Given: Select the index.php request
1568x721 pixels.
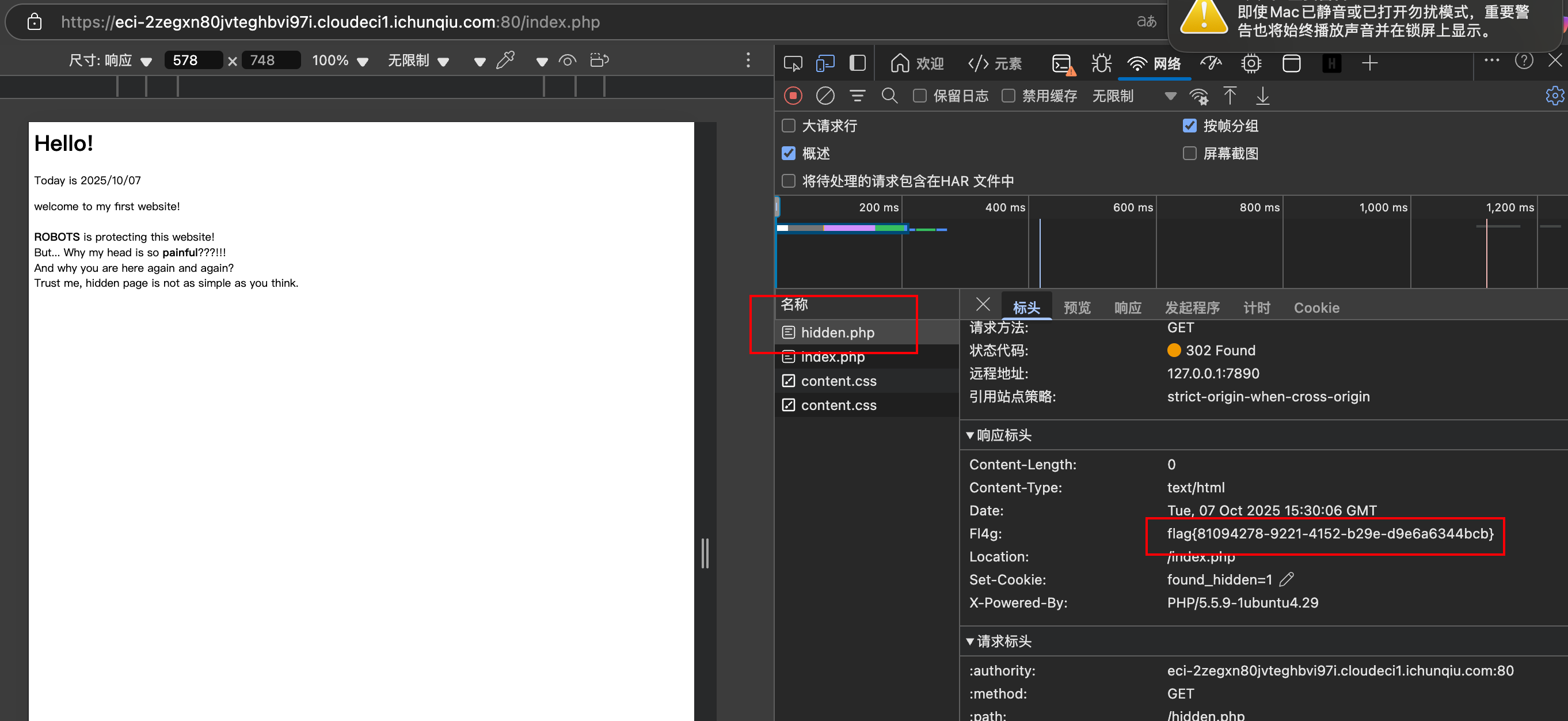Looking at the screenshot, I should (832, 358).
